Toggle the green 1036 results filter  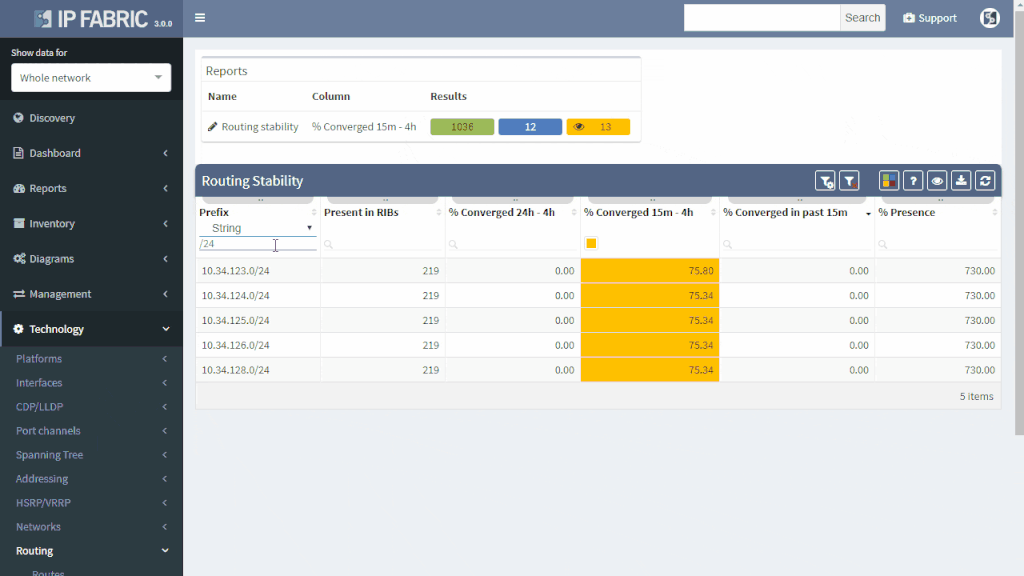pyautogui.click(x=462, y=127)
